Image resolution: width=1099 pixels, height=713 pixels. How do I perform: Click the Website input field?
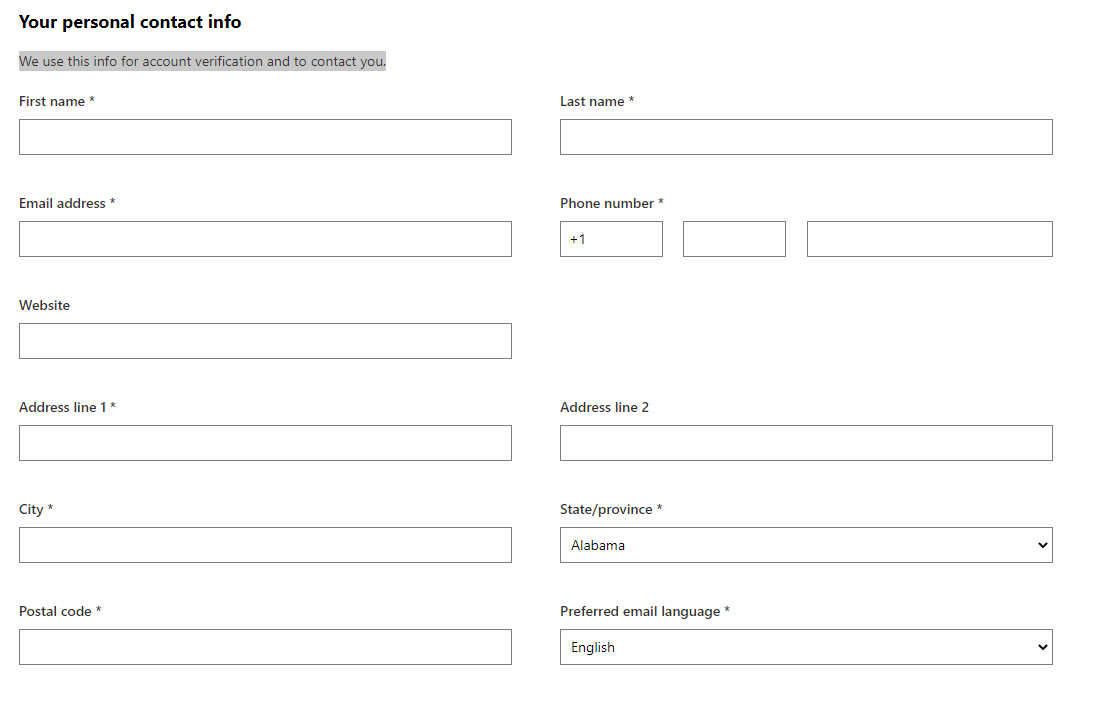(265, 341)
